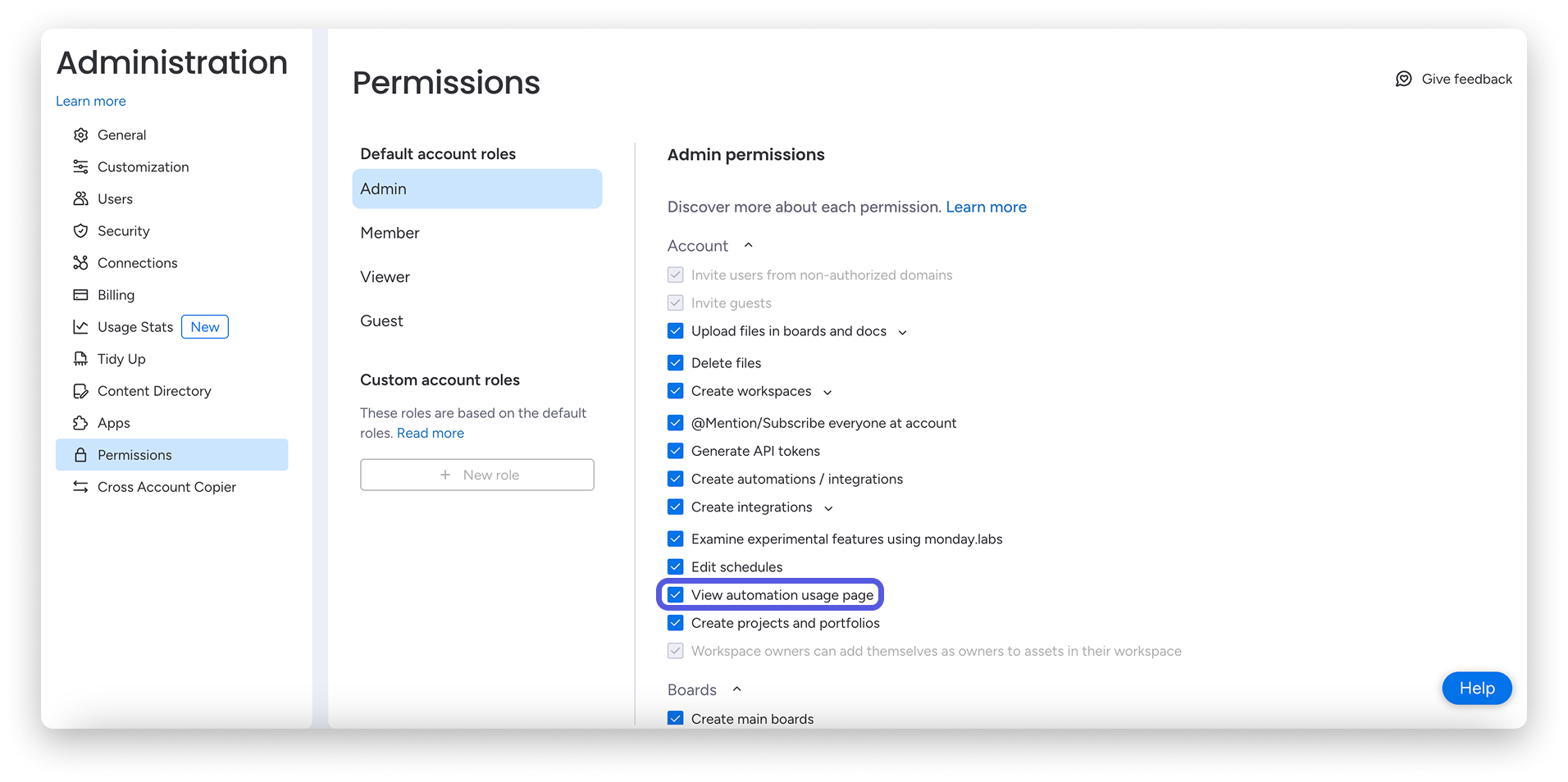Expand Upload files in boards and docs options
This screenshot has width=1568, height=782.
pos(903,332)
